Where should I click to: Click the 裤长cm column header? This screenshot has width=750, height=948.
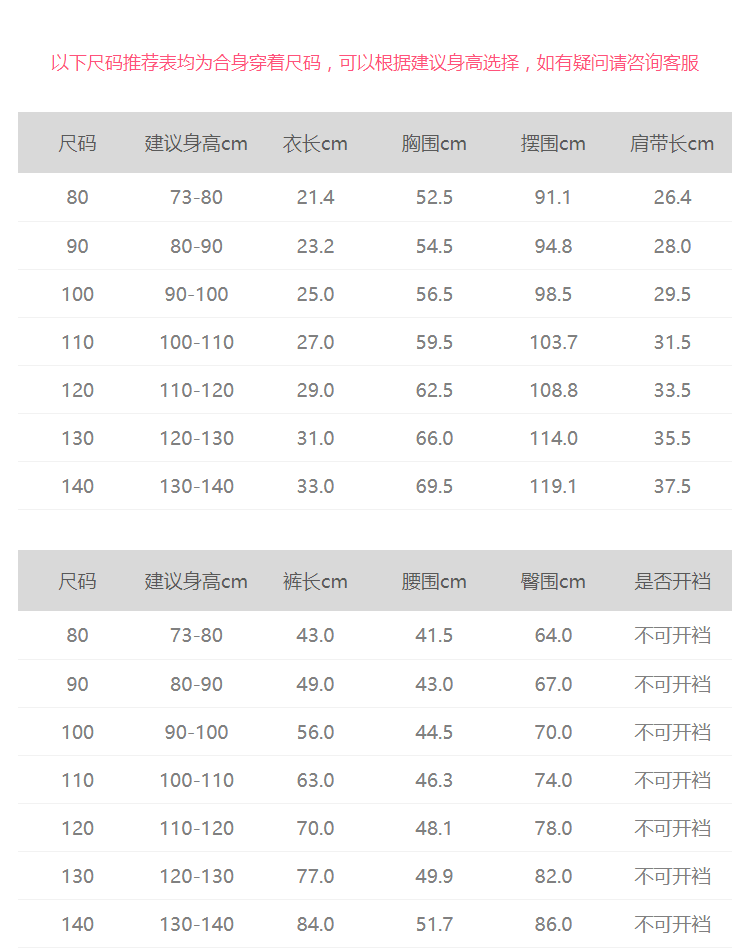coord(315,582)
